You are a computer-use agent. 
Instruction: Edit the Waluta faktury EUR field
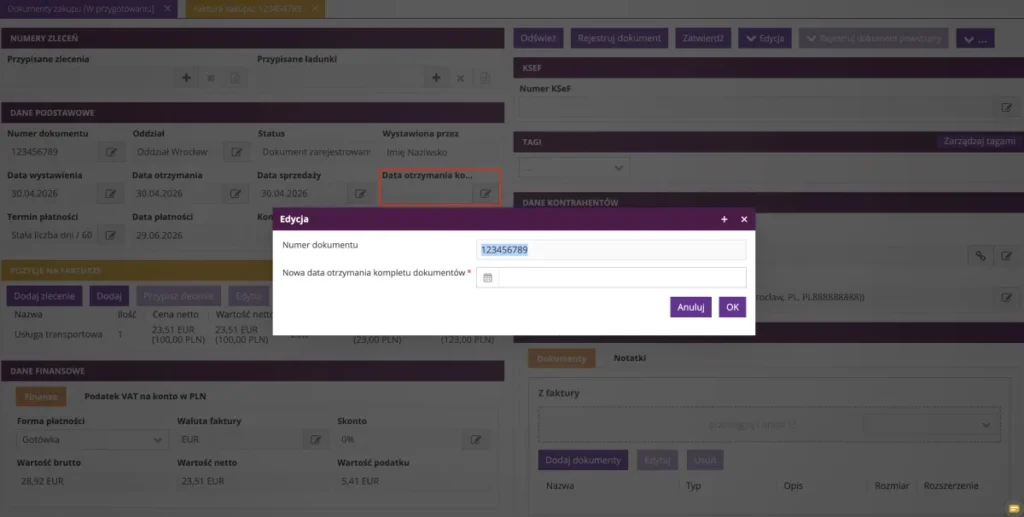(x=315, y=440)
